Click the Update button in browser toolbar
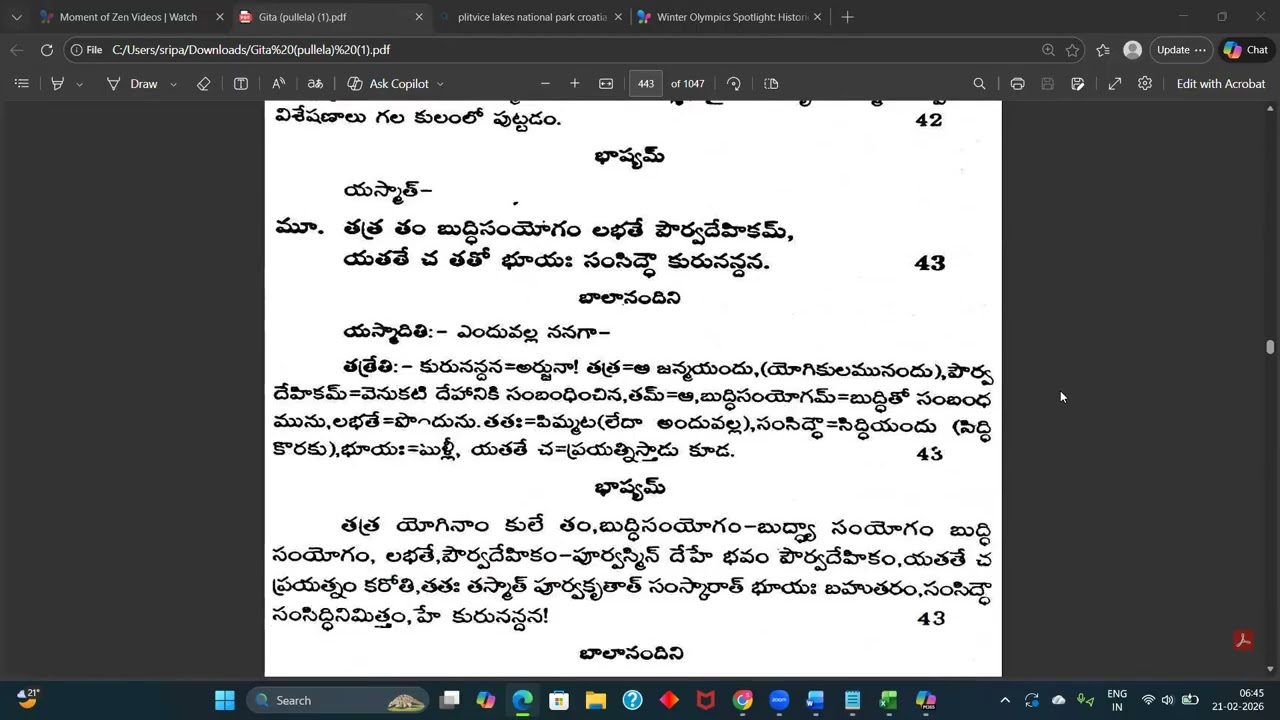 pyautogui.click(x=1181, y=50)
